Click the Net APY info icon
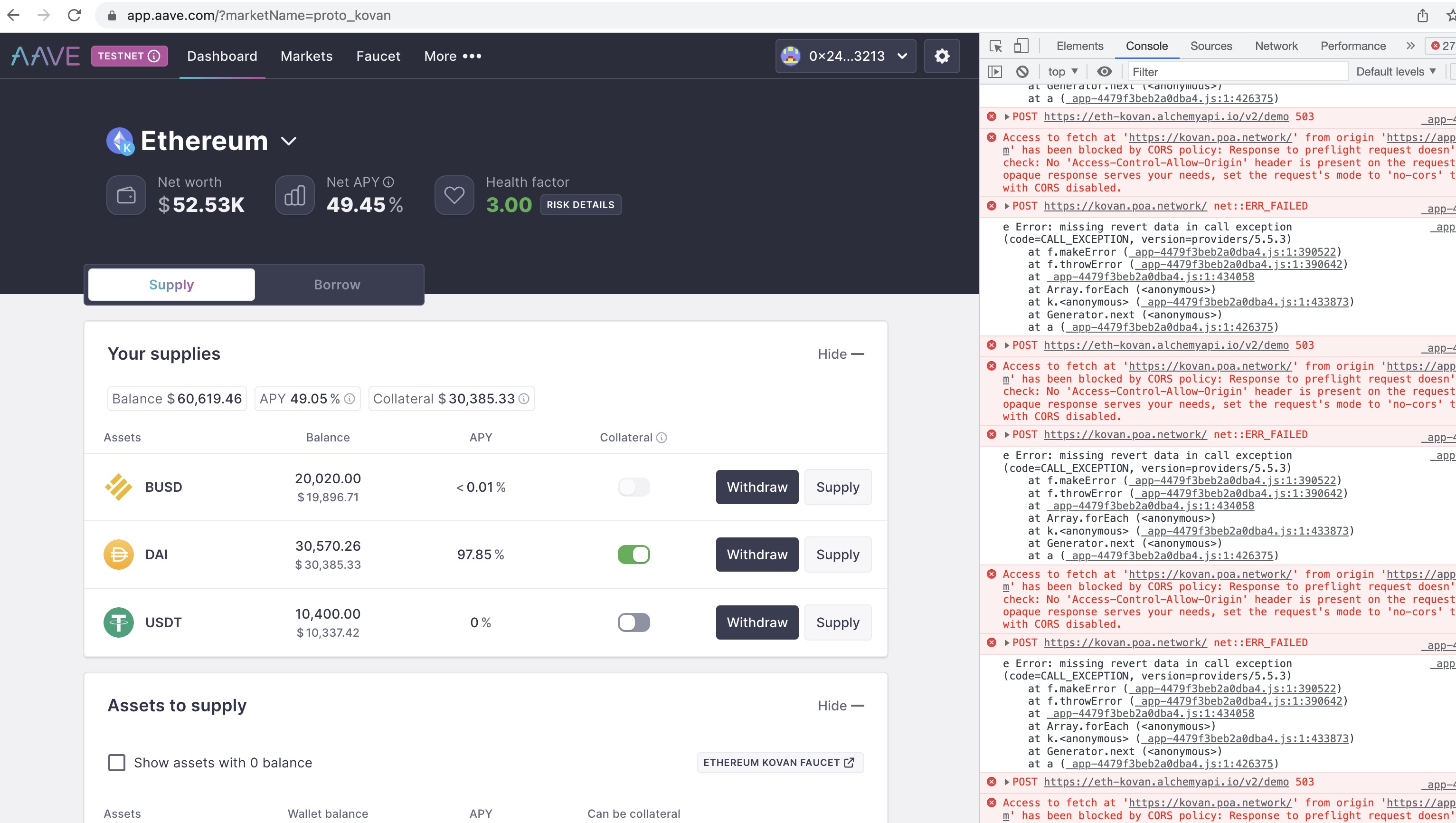The width and height of the screenshot is (1456, 823). pyautogui.click(x=388, y=182)
